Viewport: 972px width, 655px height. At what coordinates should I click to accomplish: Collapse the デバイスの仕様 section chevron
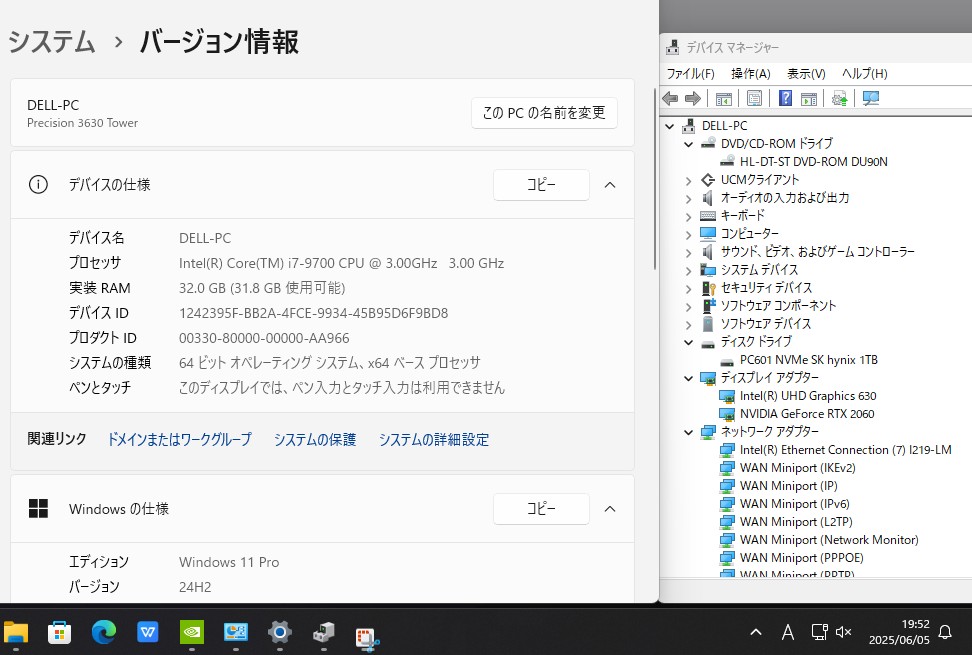click(x=610, y=185)
